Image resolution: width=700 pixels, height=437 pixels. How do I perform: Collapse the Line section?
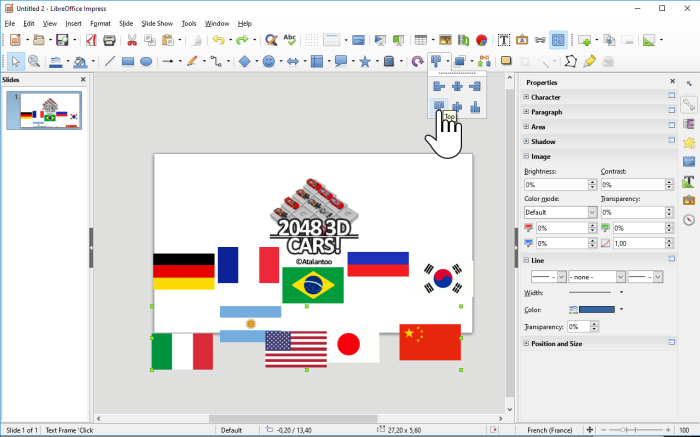526,260
